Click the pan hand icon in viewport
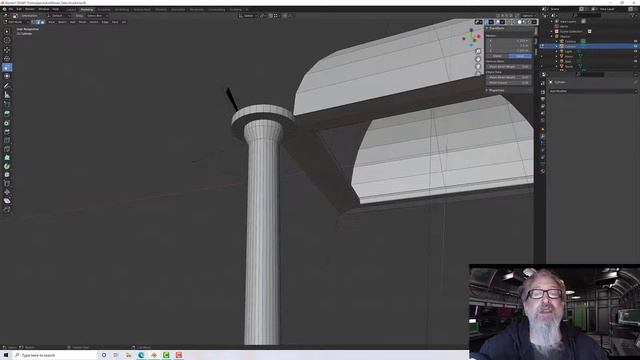Image resolution: width=640 pixels, height=360 pixels. coord(478,59)
